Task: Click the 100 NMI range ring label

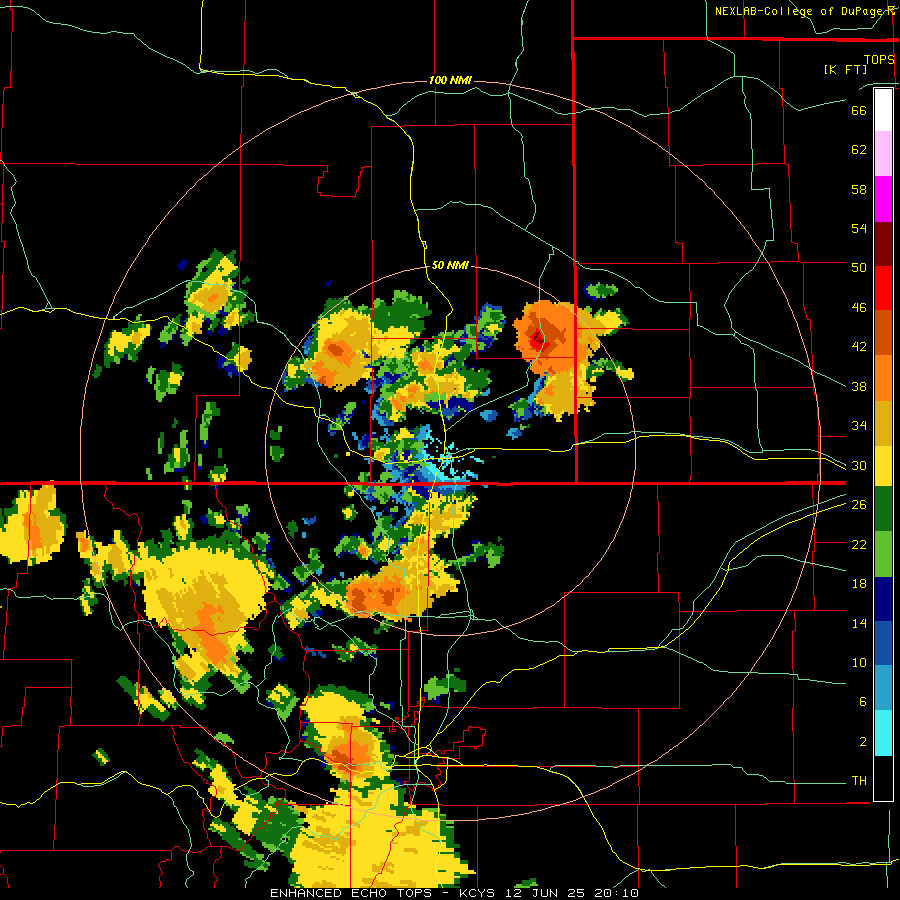Action: coord(451,80)
